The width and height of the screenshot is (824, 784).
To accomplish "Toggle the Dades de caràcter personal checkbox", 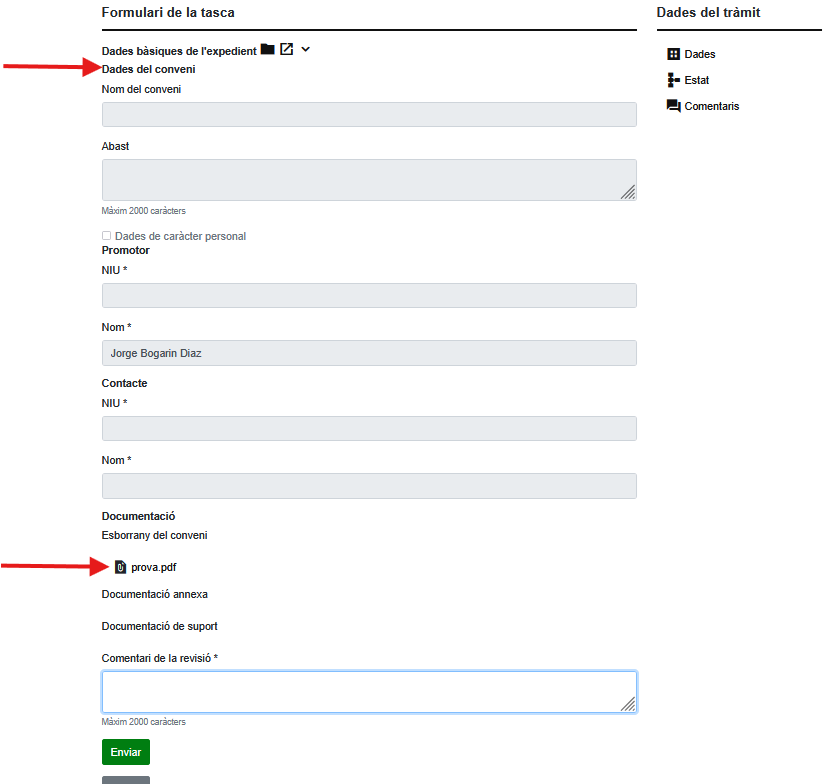I will (107, 236).
